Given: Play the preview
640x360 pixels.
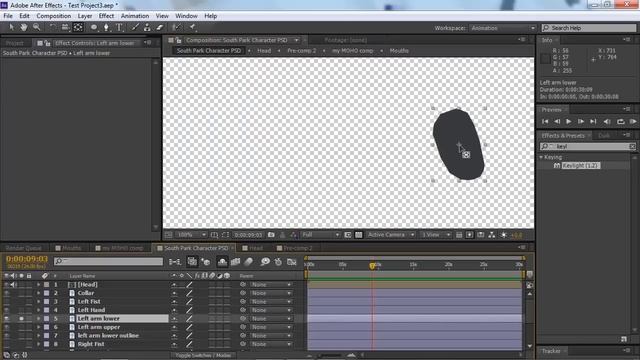Looking at the screenshot, I should (569, 121).
